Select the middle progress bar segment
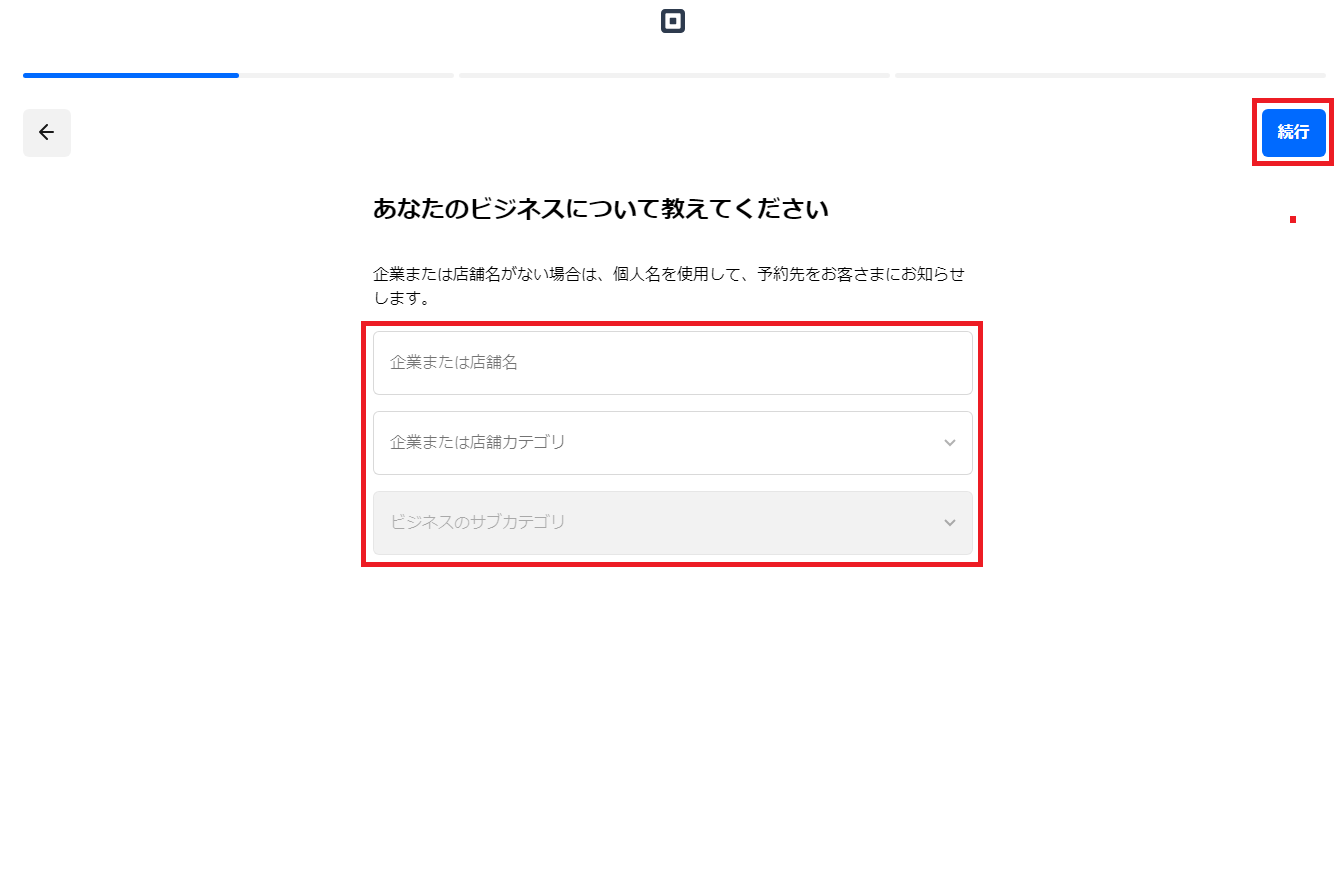 click(674, 75)
